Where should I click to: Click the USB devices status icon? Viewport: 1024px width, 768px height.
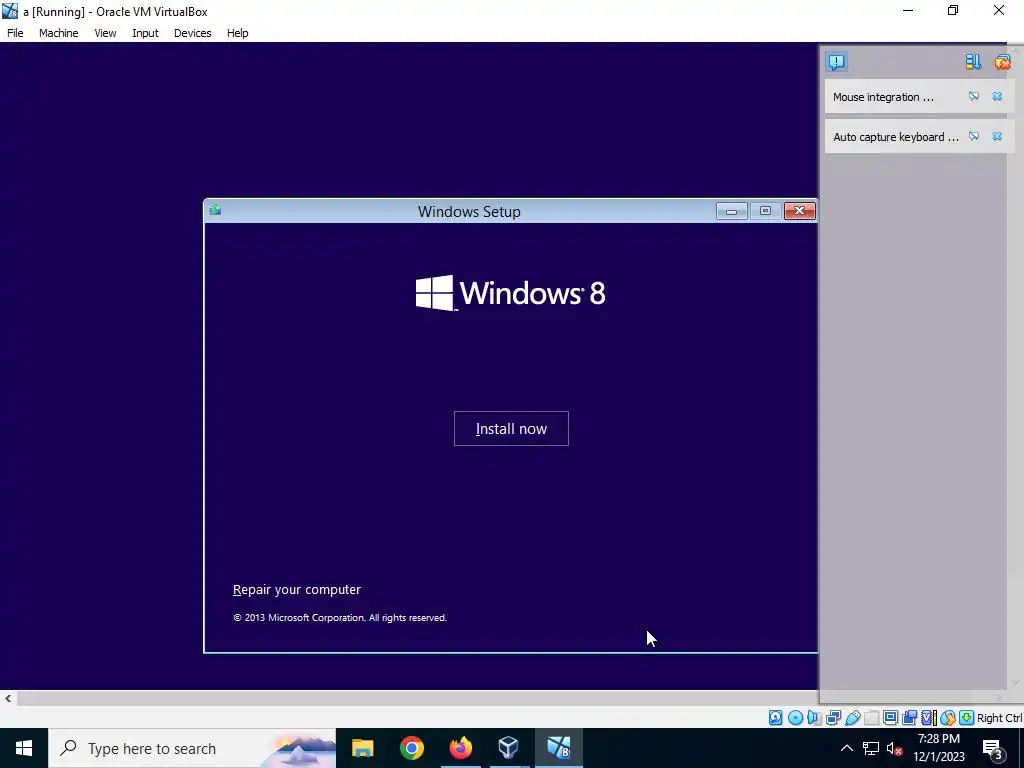coord(852,718)
